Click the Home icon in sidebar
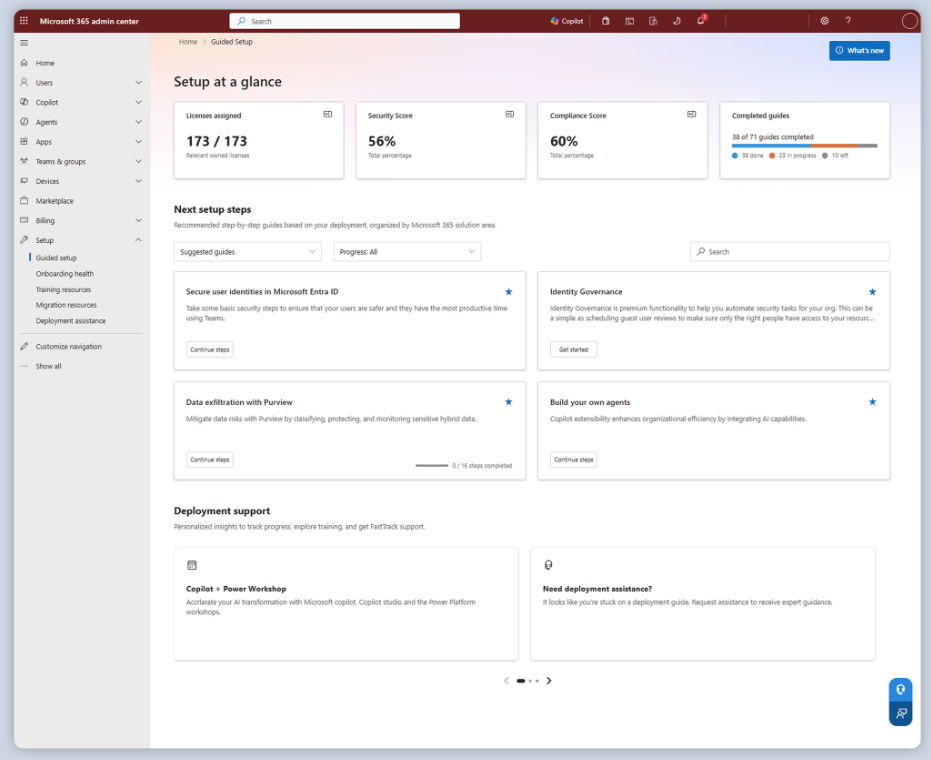Screen dimensions: 931x760 tap(24, 63)
